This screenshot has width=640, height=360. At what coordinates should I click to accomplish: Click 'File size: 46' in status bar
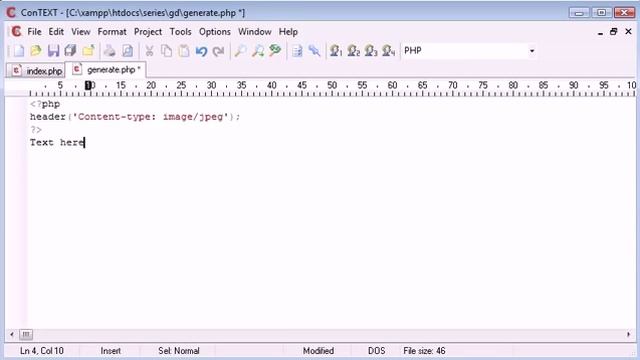click(x=424, y=351)
